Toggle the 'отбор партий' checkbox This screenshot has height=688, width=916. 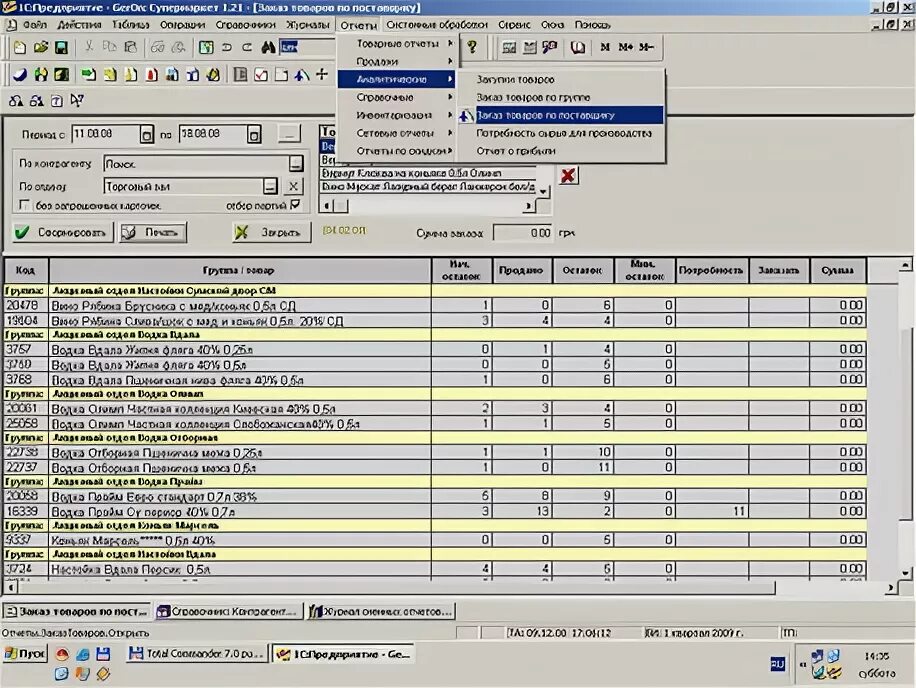coord(295,204)
